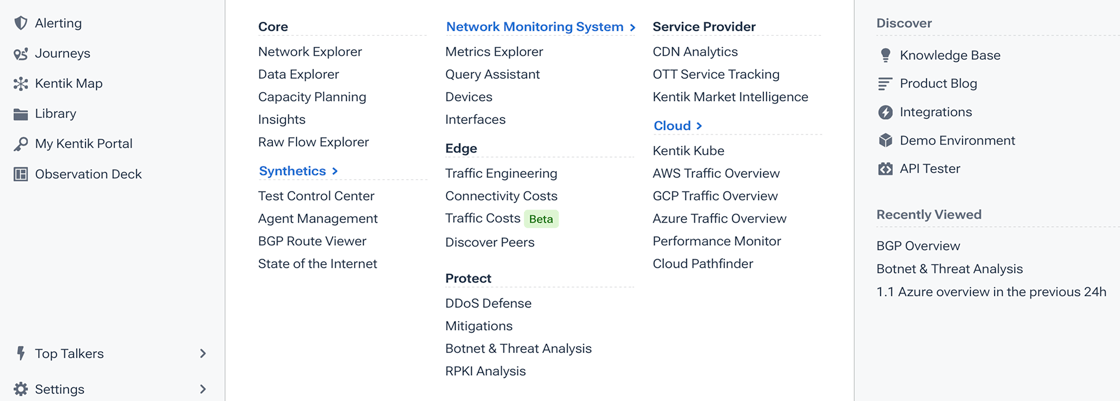Open the Synthetics section heading

[298, 171]
